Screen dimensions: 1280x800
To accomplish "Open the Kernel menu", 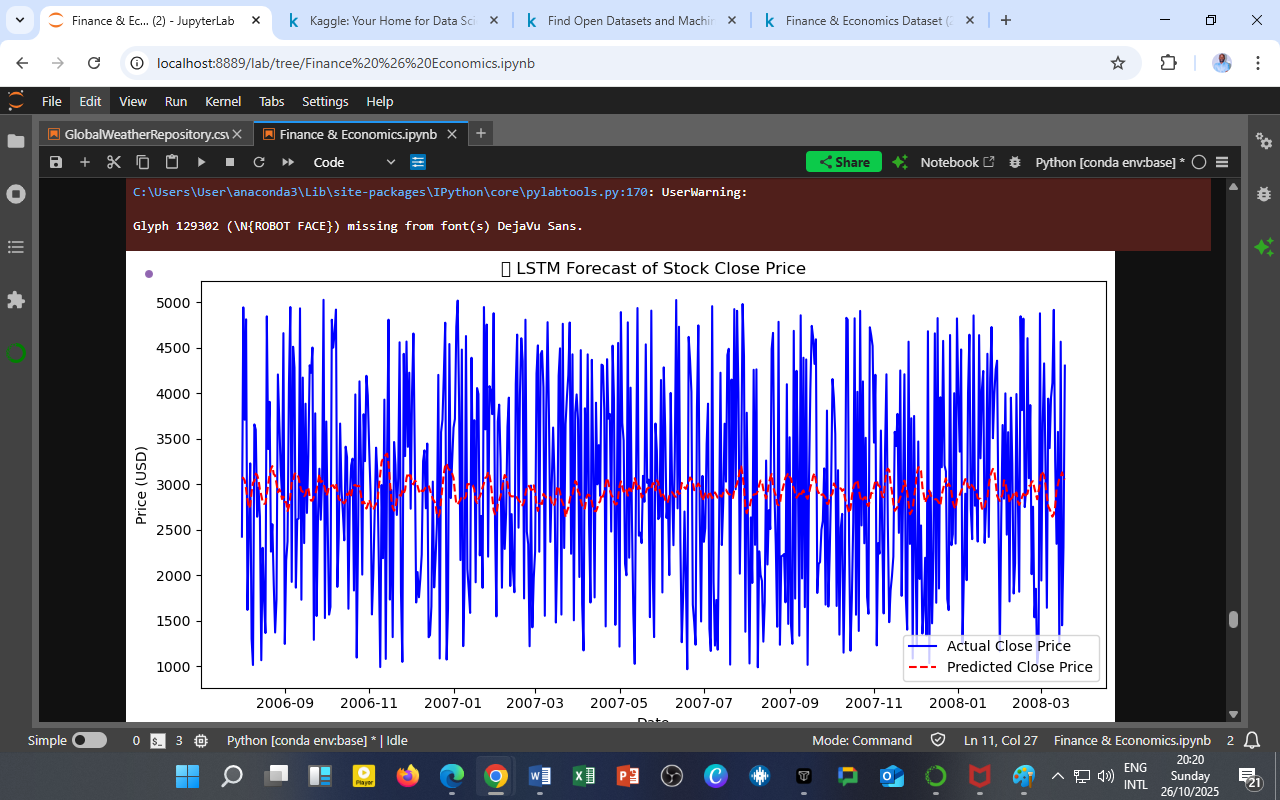I will click(222, 101).
